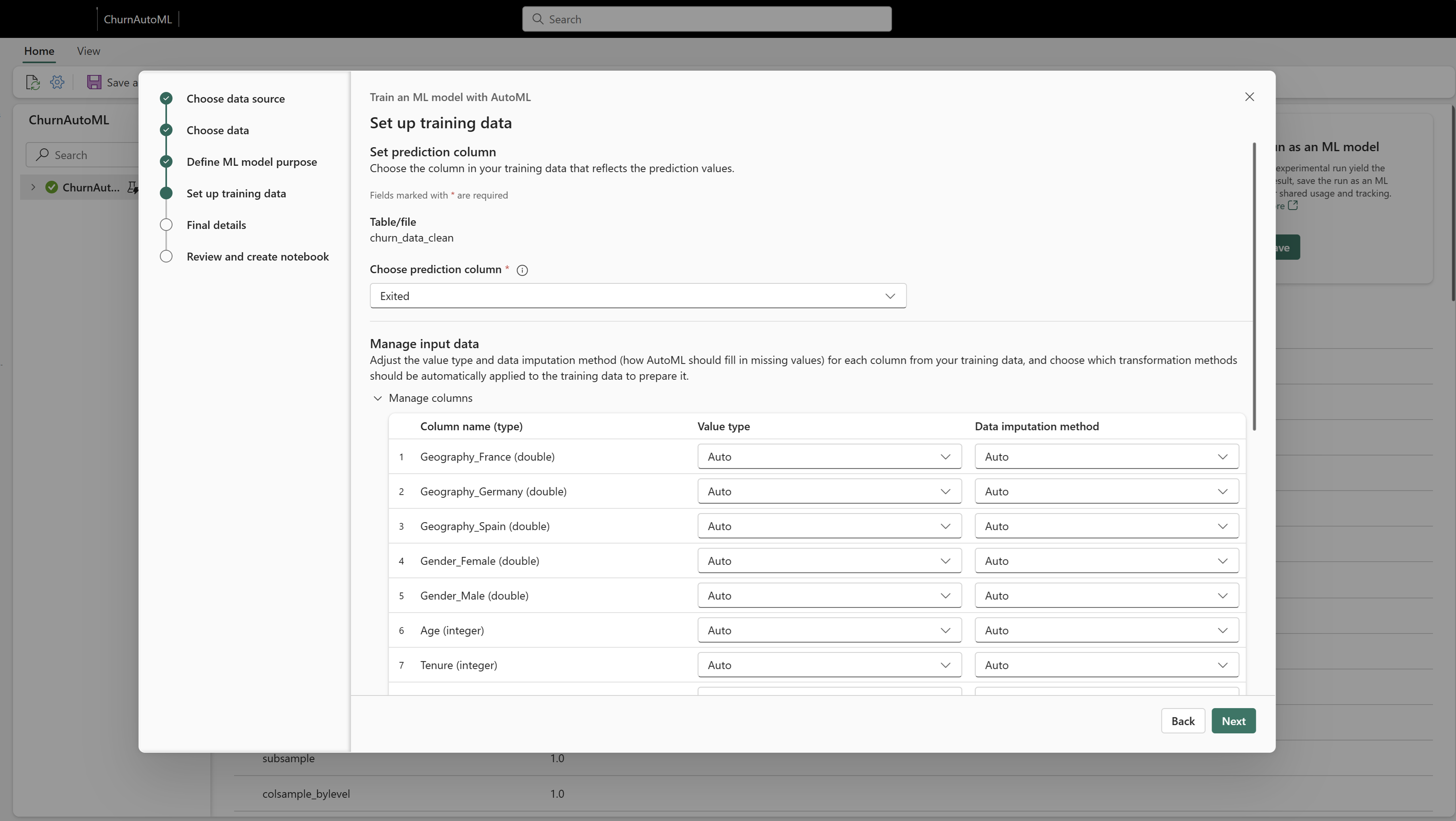
Task: Click the magnifier icon in top search bar
Action: [x=538, y=19]
